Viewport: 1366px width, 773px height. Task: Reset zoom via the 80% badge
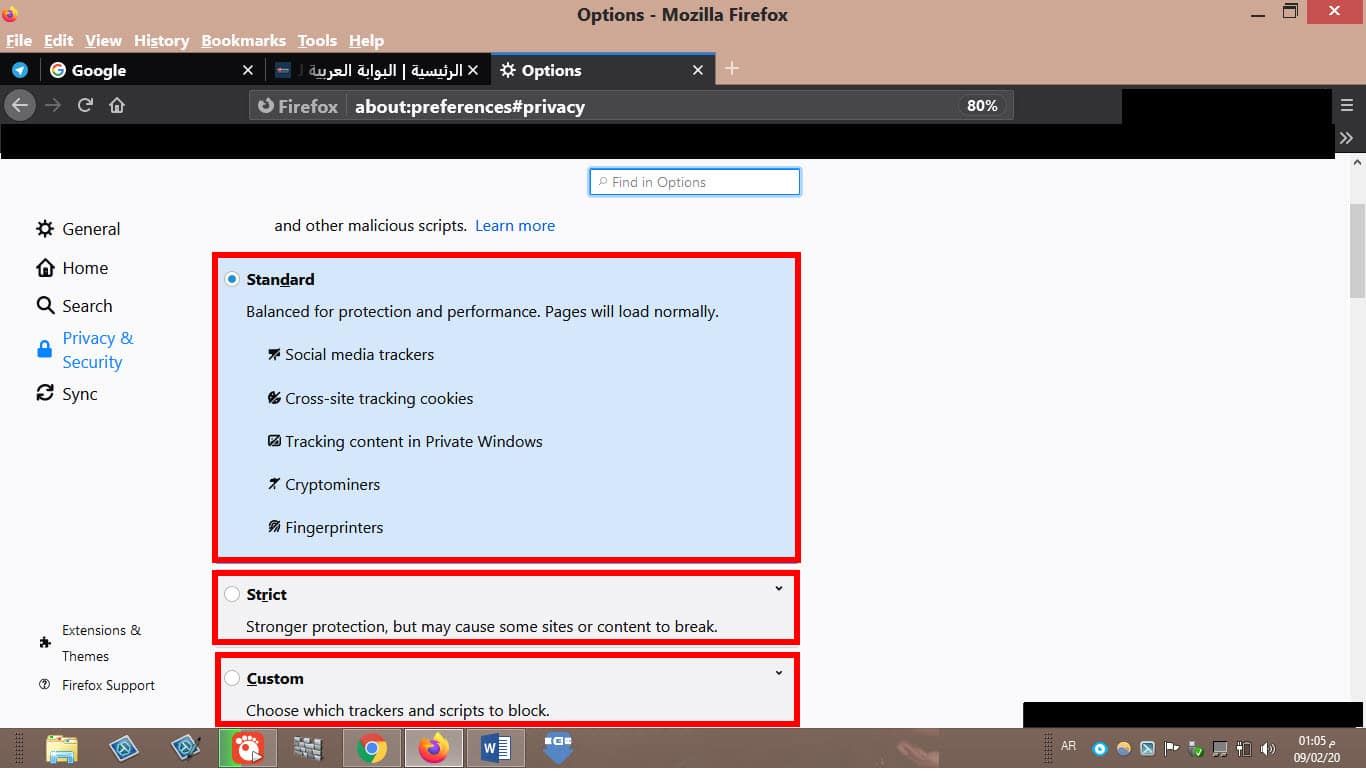(x=982, y=106)
